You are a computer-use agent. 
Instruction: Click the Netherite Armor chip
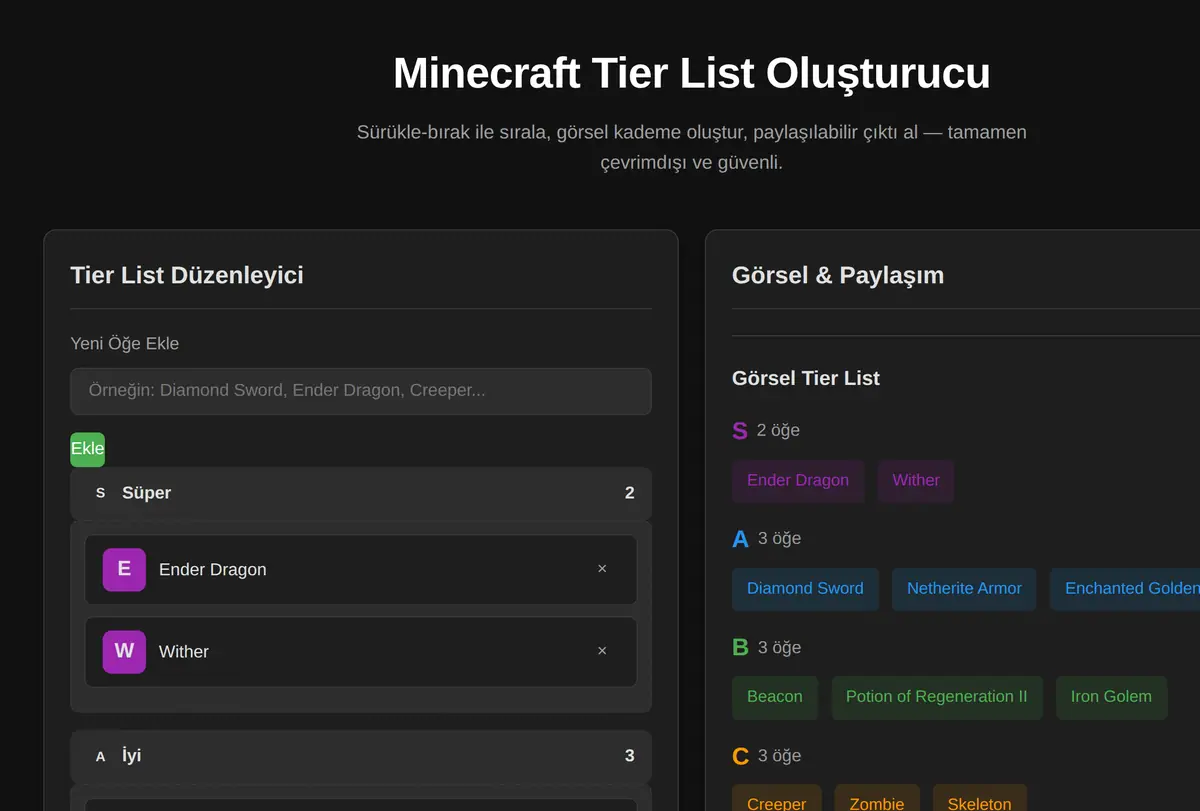click(x=964, y=589)
